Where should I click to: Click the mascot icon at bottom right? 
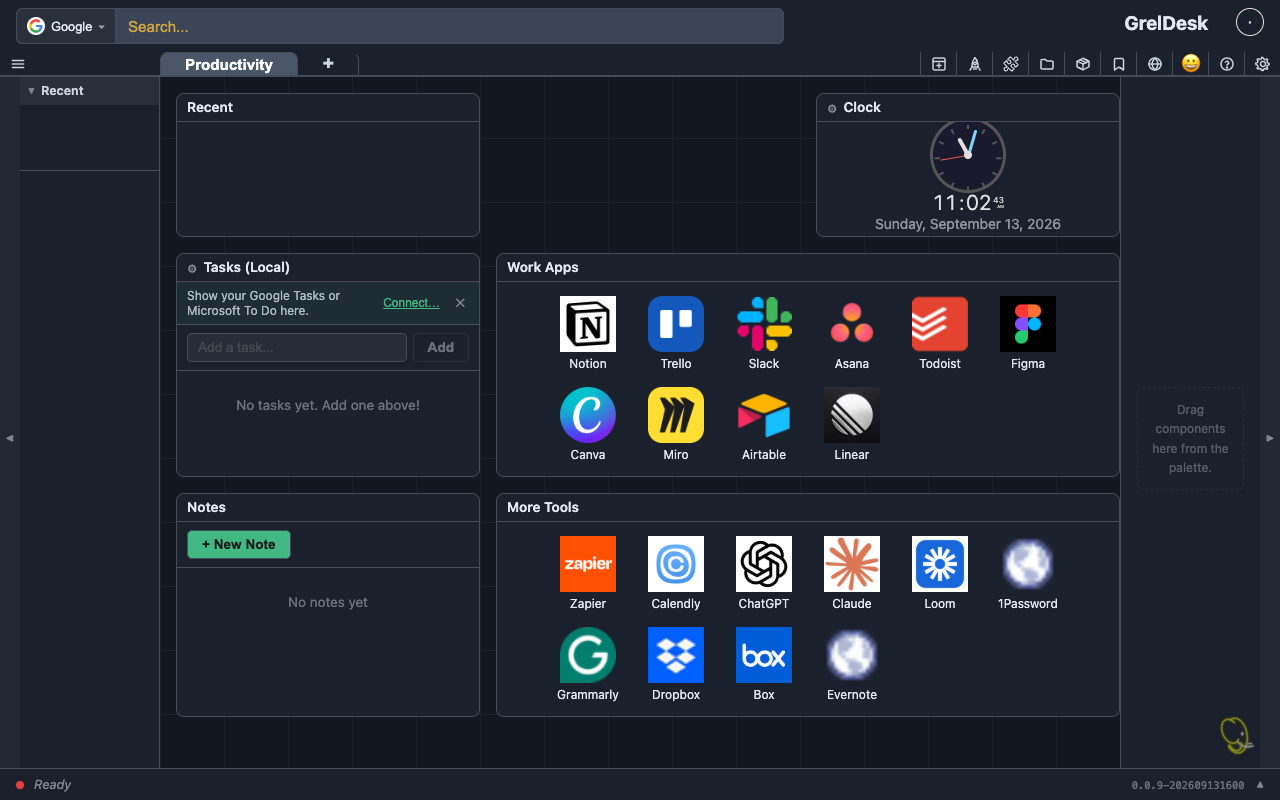[x=1237, y=735]
